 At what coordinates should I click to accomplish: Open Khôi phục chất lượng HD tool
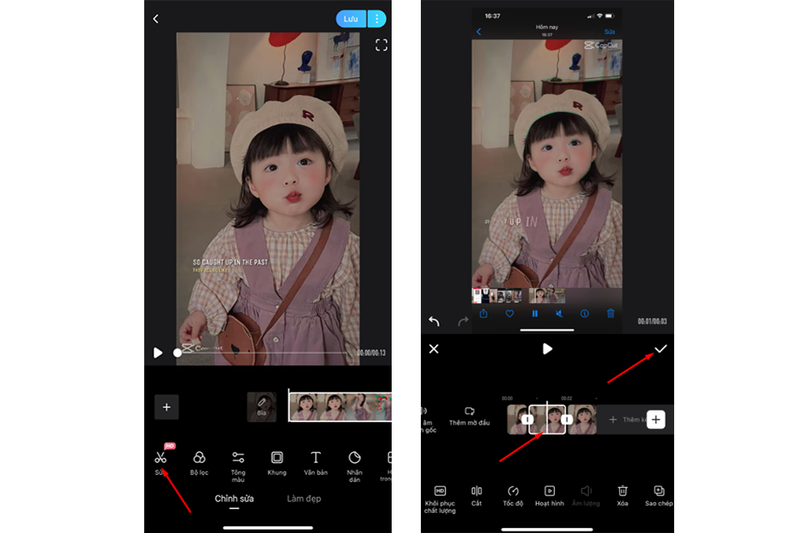point(440,499)
